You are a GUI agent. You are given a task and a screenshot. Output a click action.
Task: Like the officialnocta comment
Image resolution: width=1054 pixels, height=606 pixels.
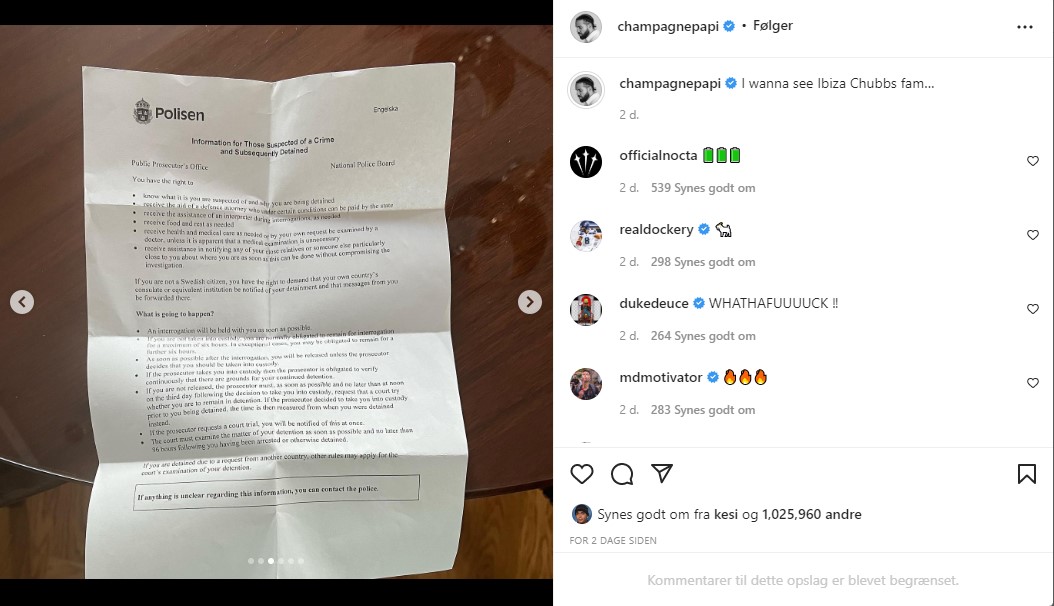point(1032,161)
